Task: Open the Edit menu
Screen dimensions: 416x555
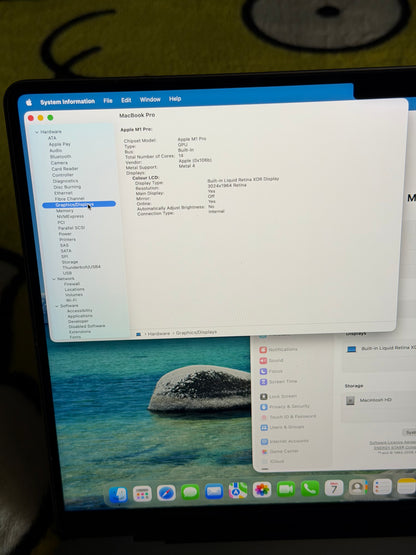Action: pos(126,100)
